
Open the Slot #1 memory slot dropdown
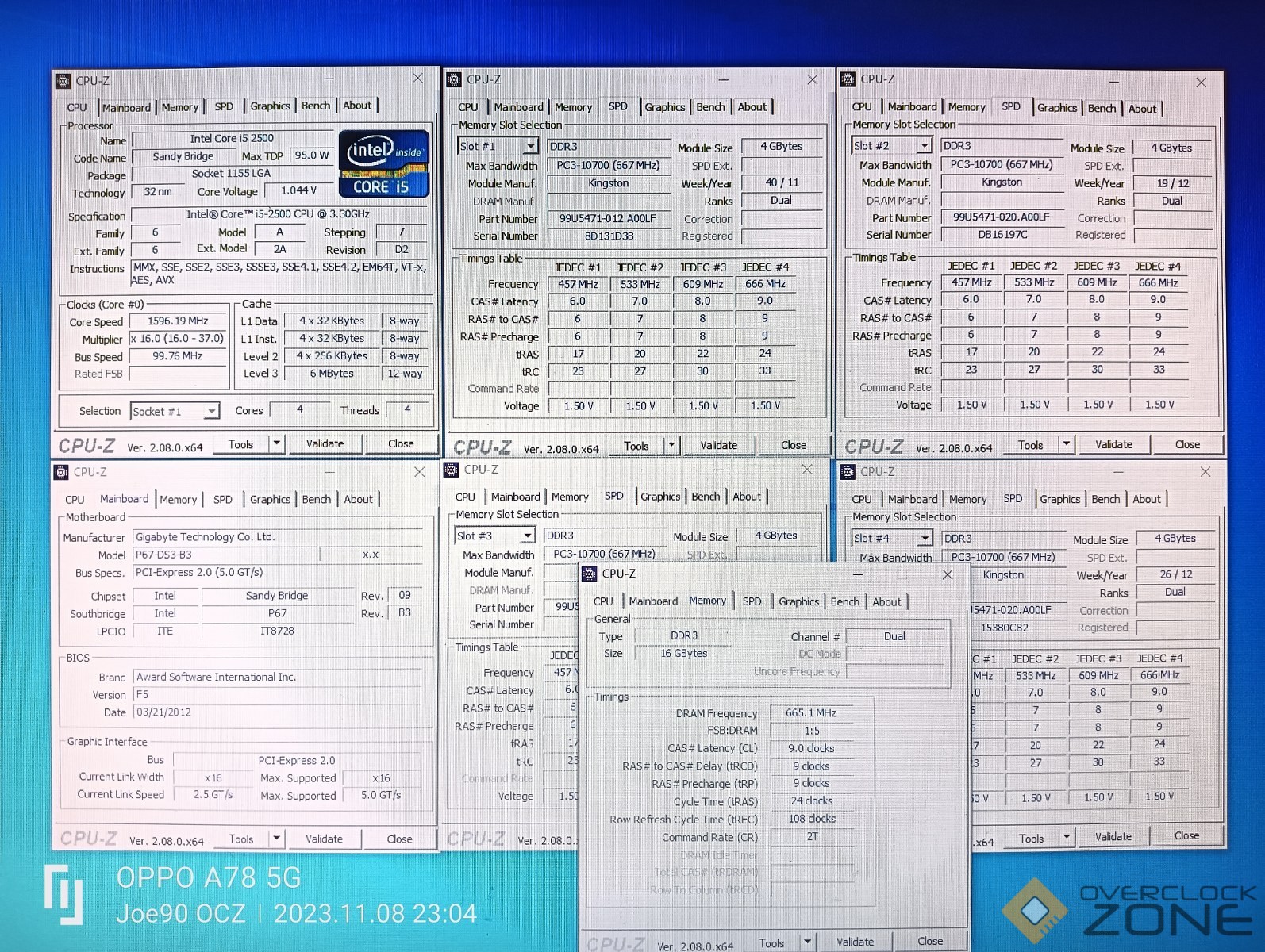pyautogui.click(x=530, y=147)
